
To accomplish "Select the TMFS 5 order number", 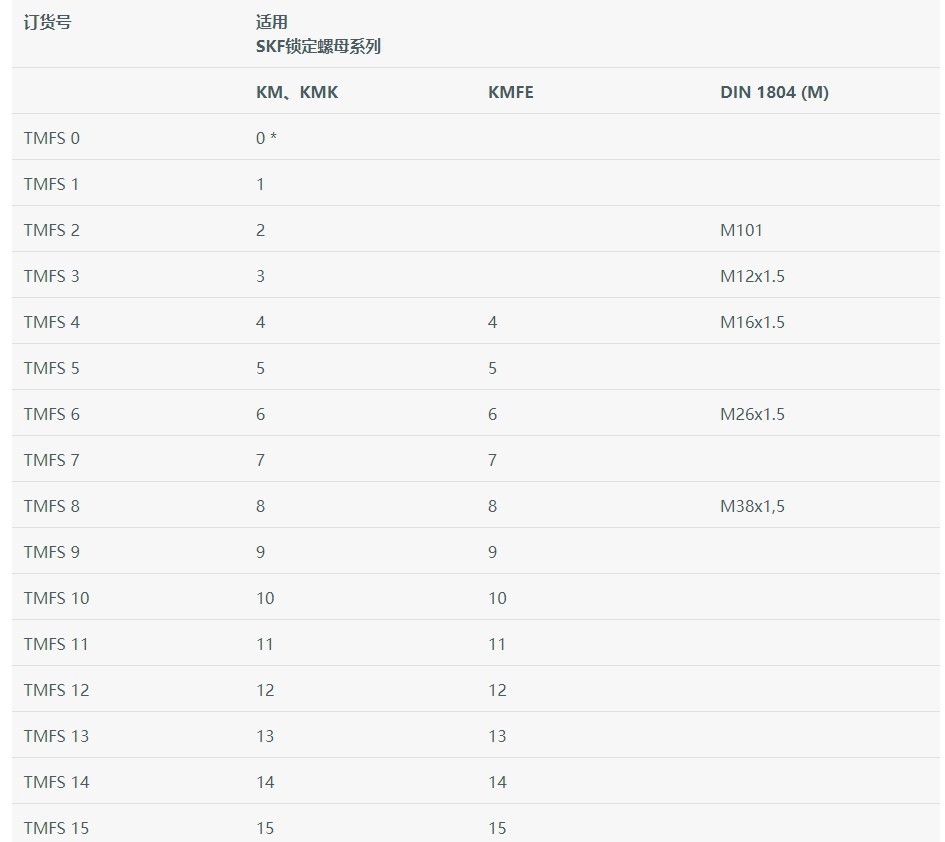I will coord(52,368).
